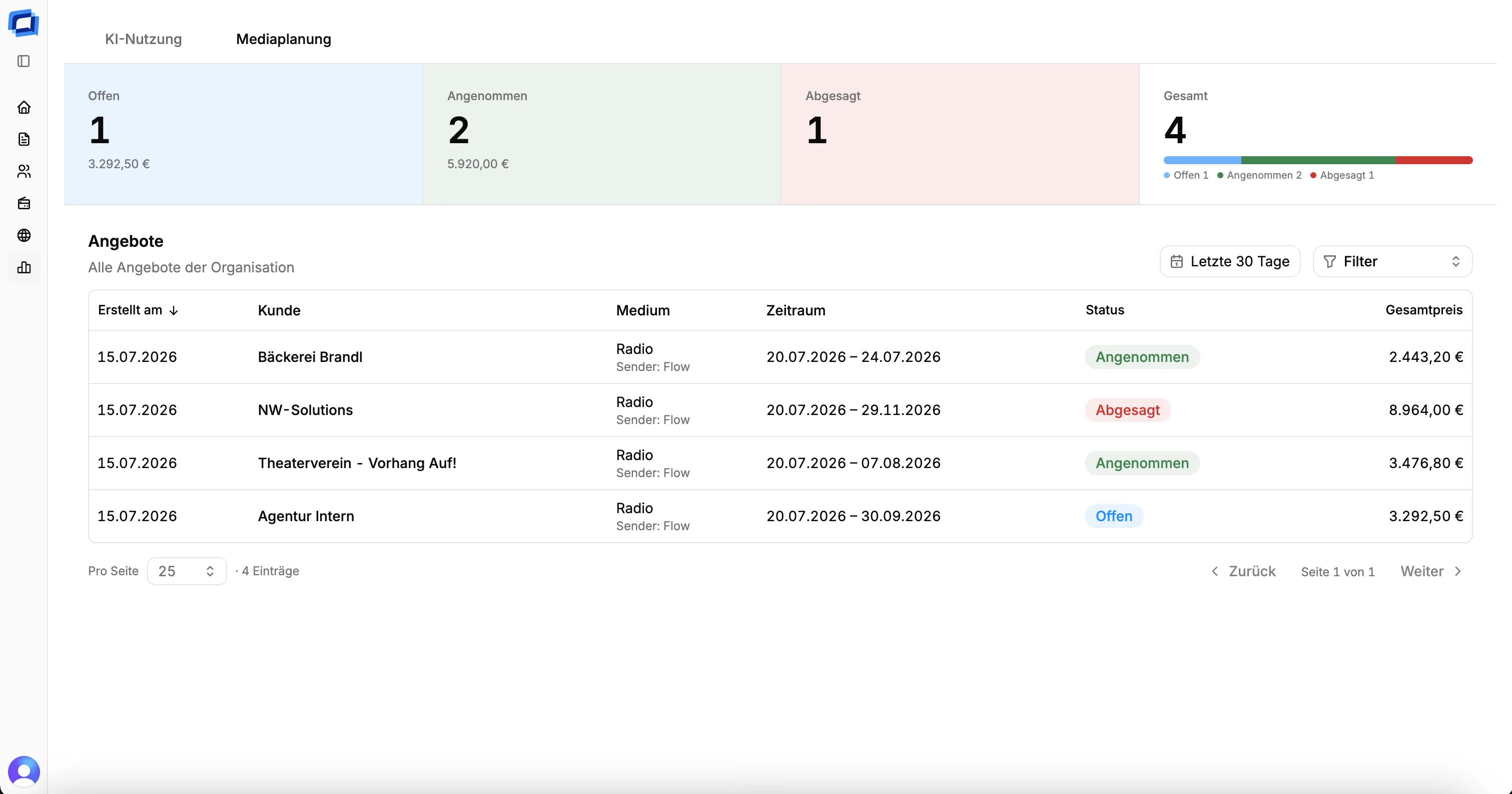Click the Angenommen summary card
1512x794 pixels.
[601, 134]
